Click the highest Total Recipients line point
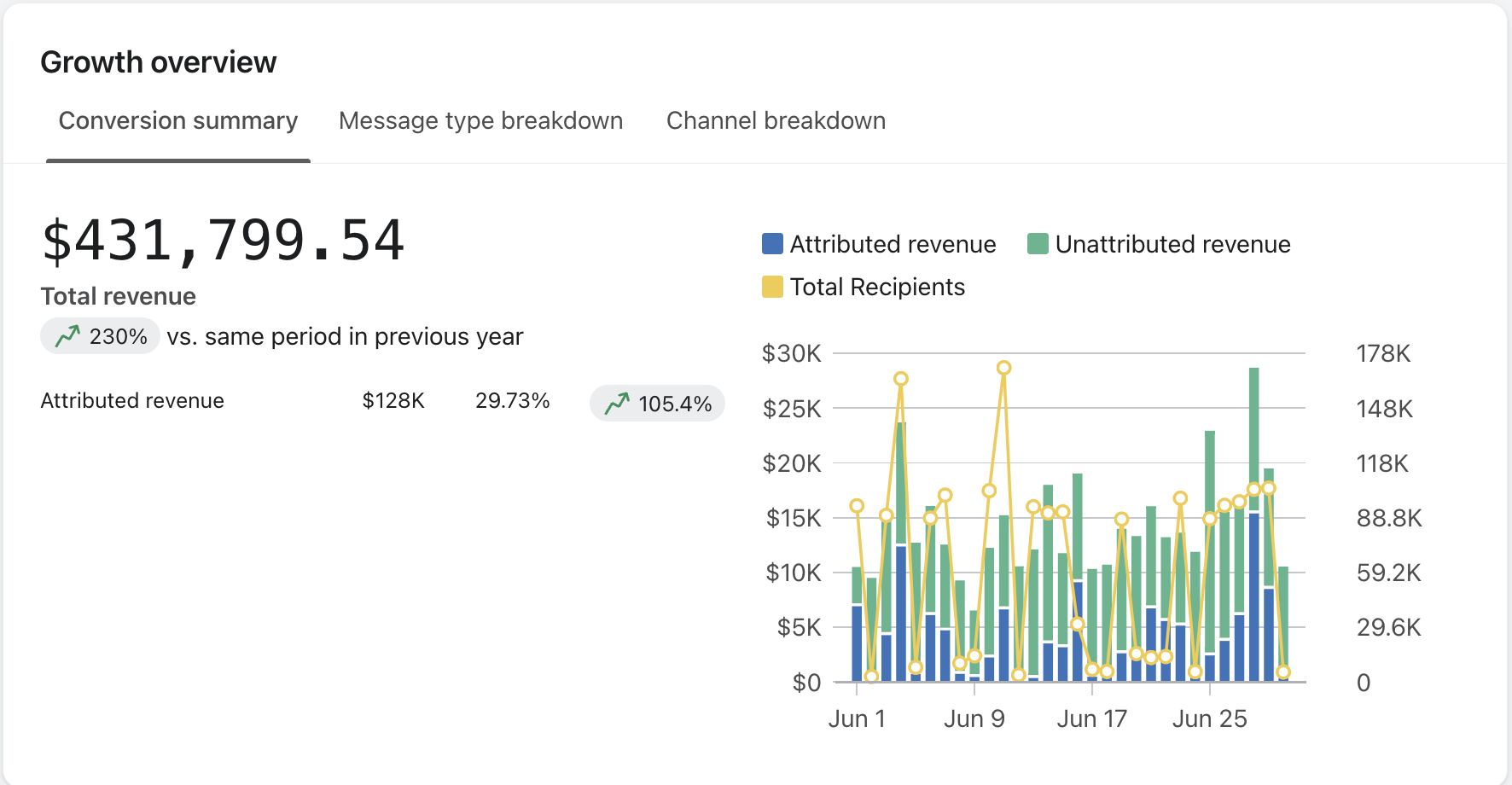The width and height of the screenshot is (1512, 785). 1004,368
